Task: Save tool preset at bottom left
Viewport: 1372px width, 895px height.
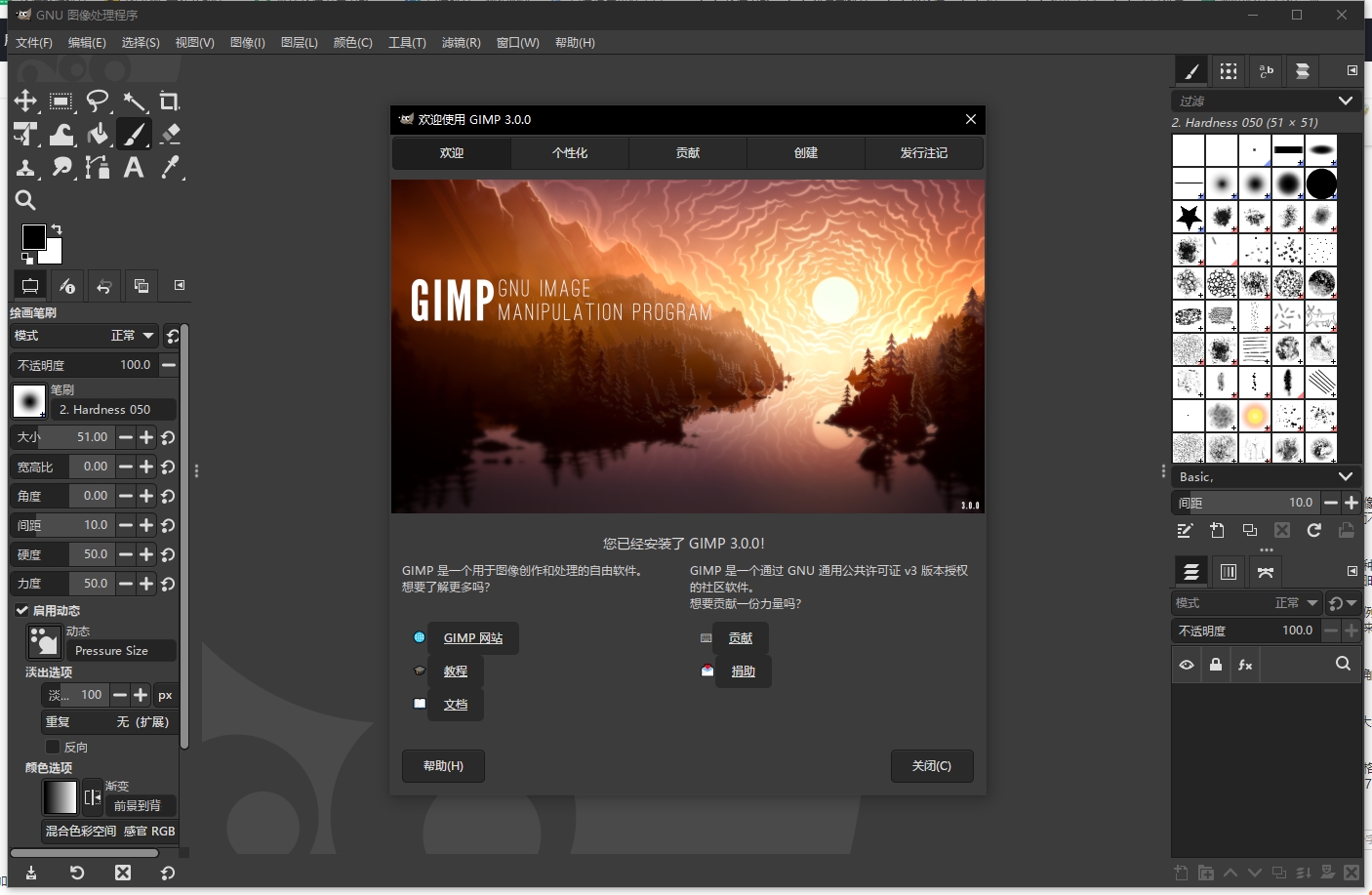Action: click(x=31, y=873)
